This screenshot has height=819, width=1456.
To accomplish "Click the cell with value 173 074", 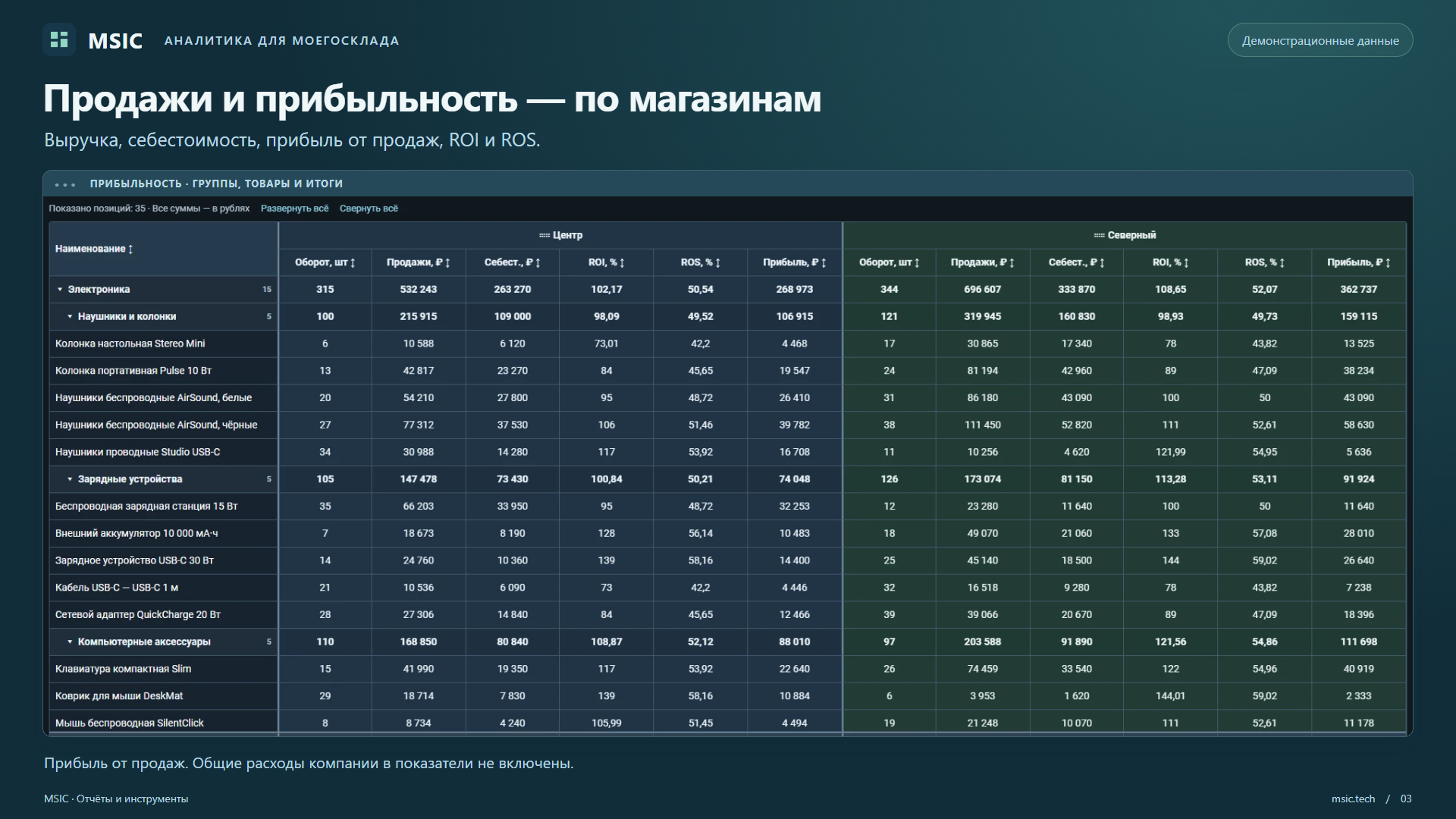I will tap(983, 479).
